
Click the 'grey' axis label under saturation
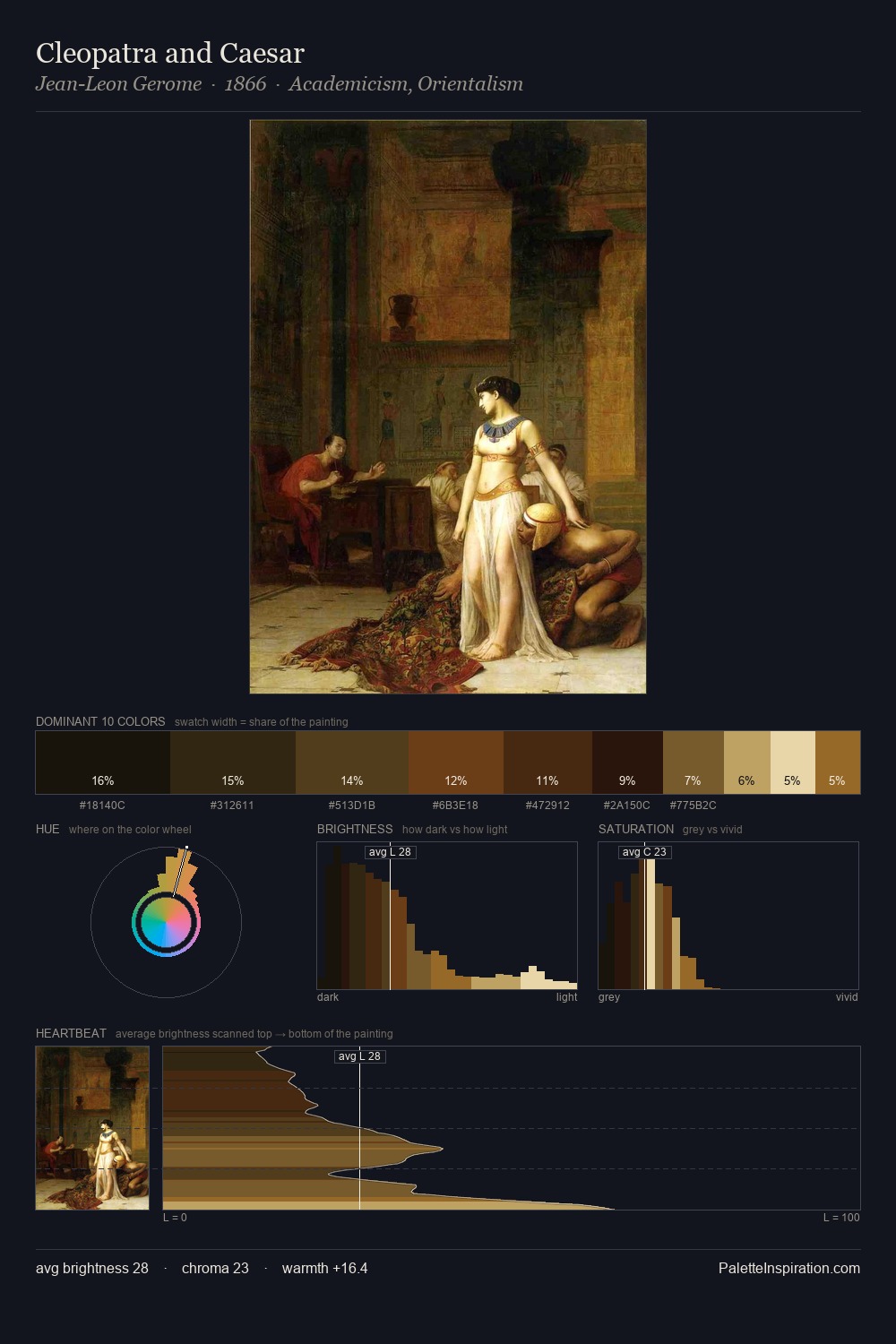click(x=609, y=997)
